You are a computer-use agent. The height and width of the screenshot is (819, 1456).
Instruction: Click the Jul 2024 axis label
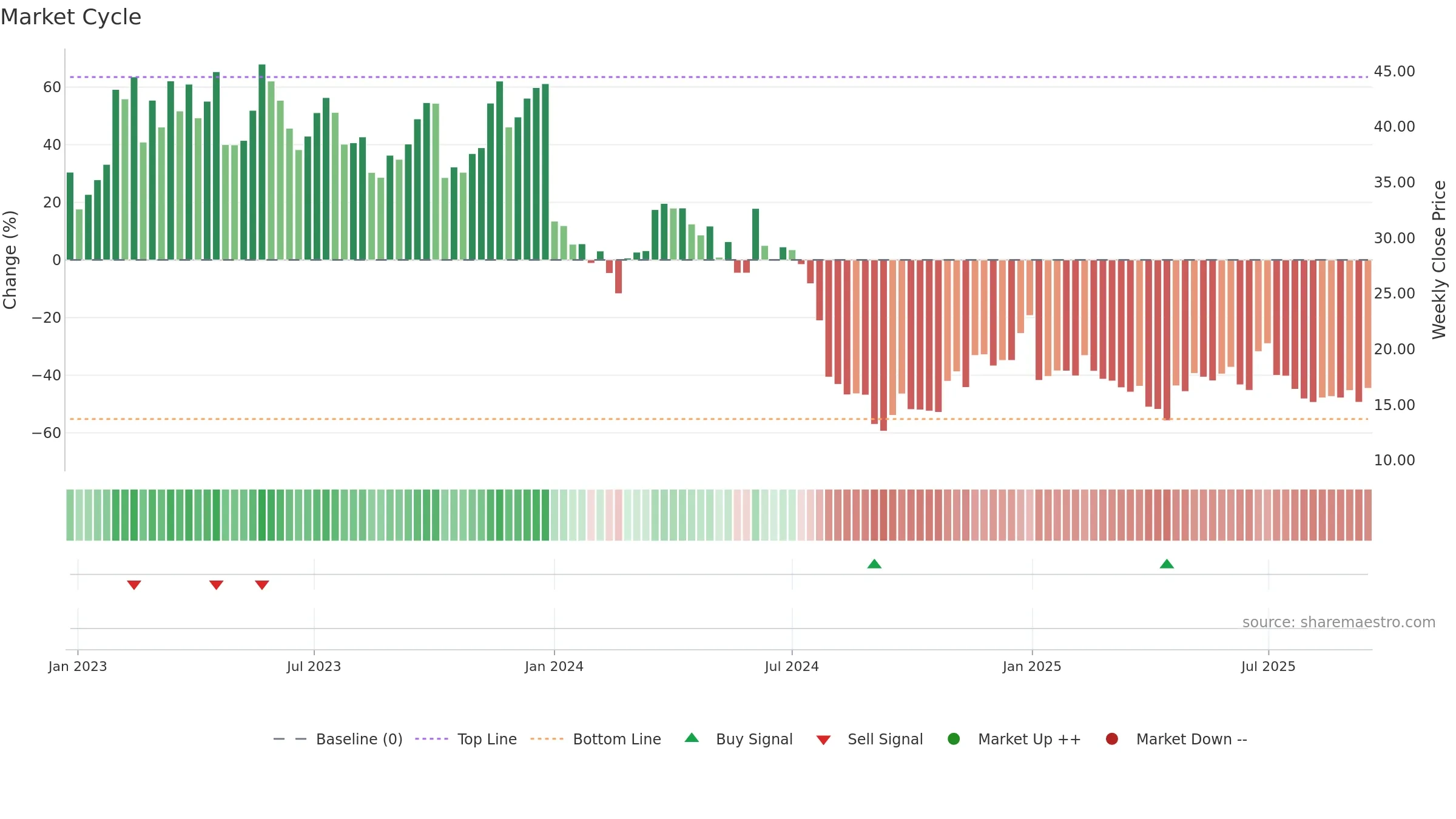tap(792, 667)
